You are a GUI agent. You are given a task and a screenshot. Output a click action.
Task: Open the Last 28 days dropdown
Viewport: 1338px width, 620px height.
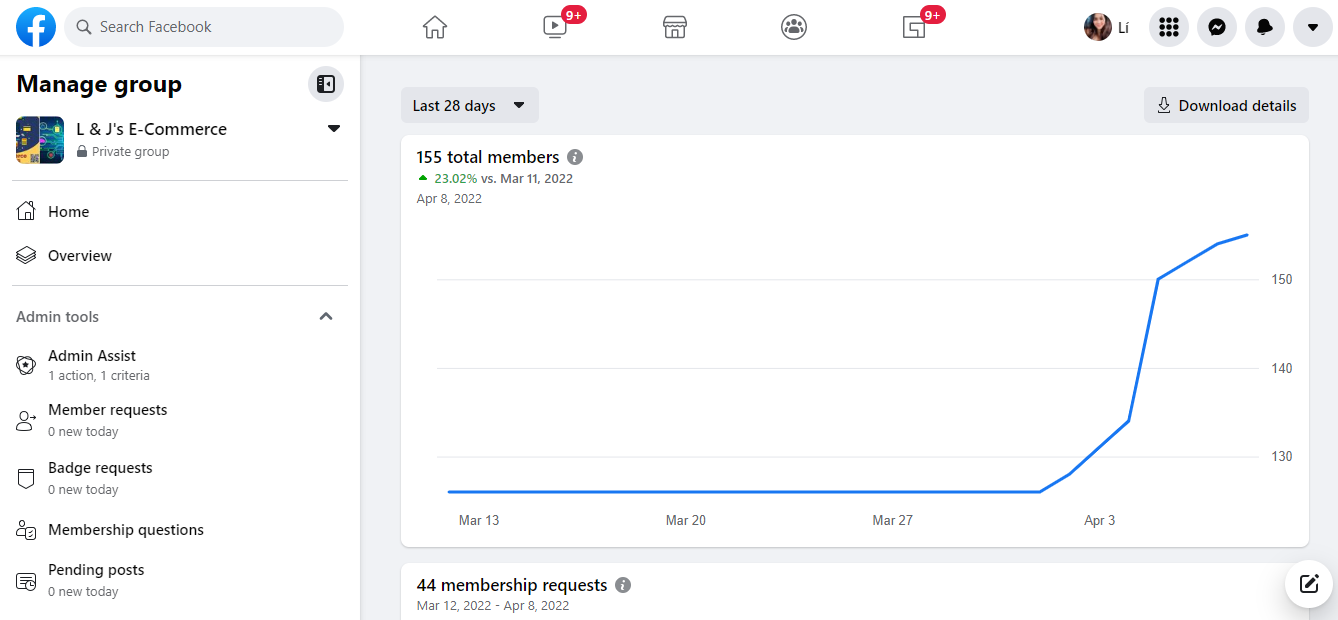469,105
